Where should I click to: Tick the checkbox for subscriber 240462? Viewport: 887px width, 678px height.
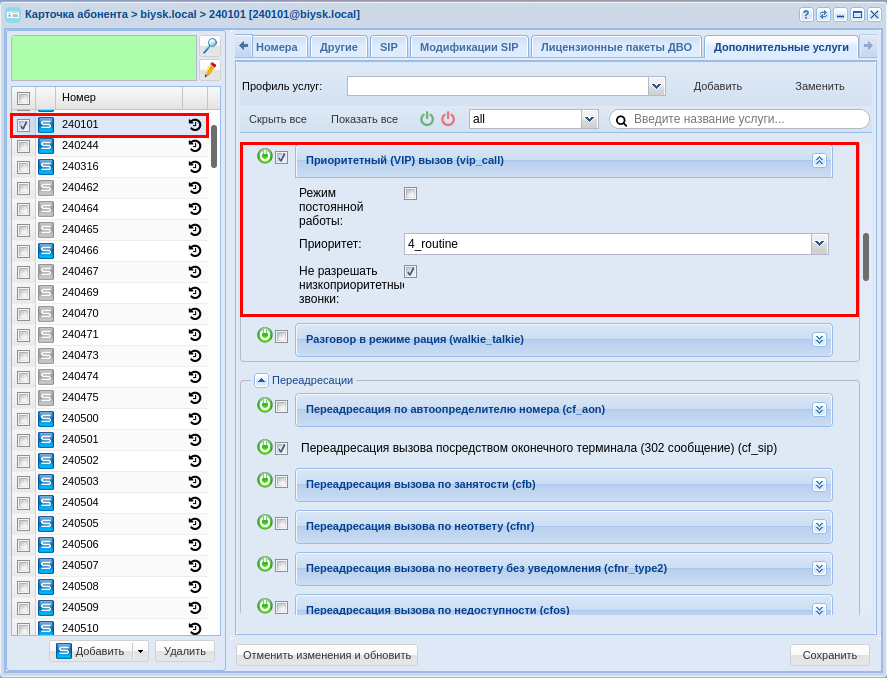(x=23, y=188)
